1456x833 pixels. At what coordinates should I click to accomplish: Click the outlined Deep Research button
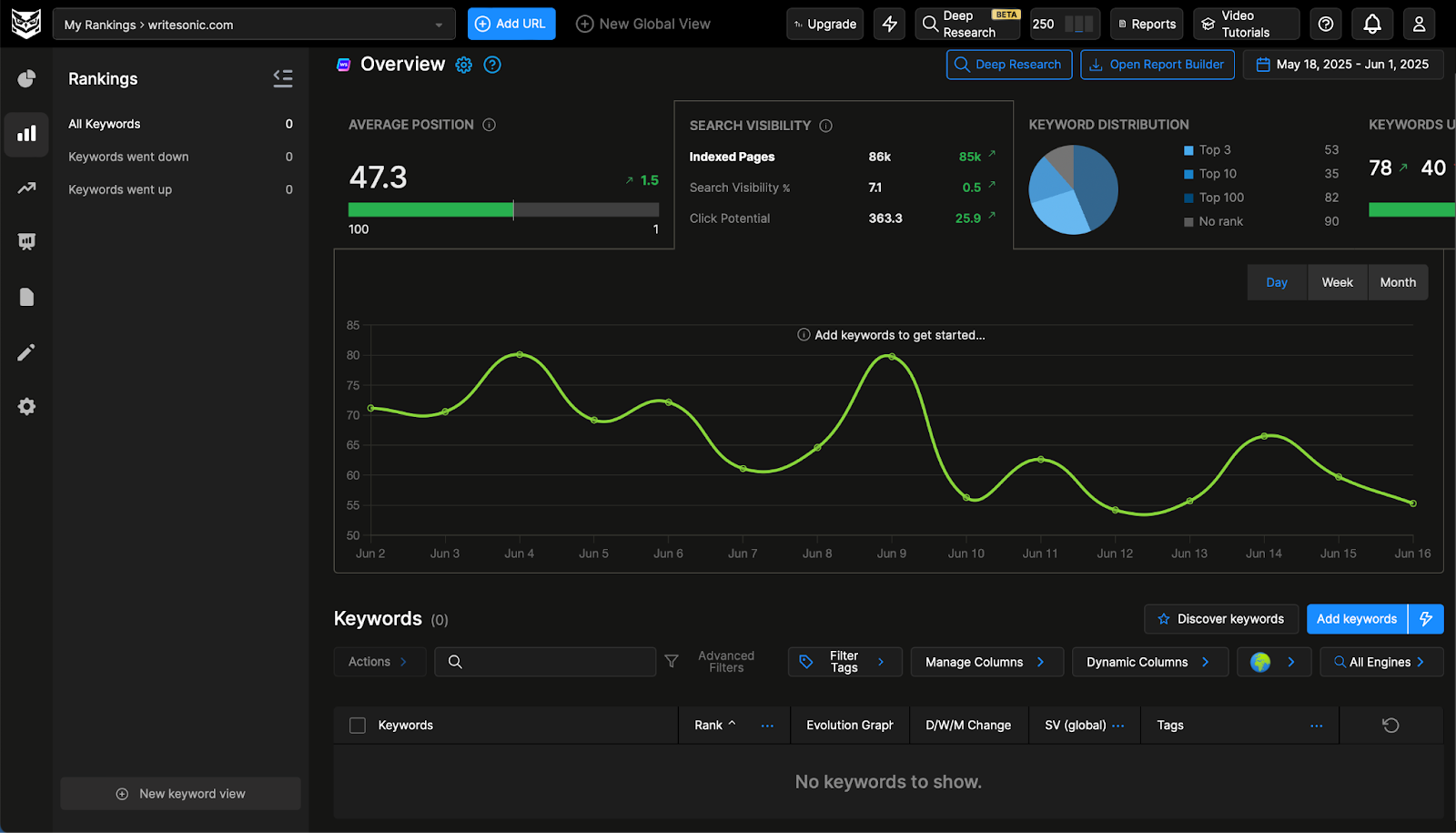(1008, 65)
